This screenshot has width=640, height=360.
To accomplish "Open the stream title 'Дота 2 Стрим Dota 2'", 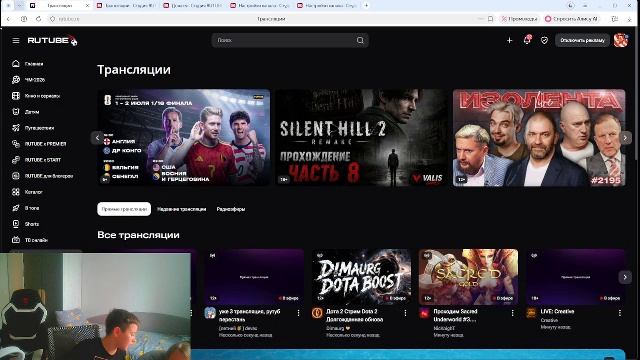I will point(354,315).
